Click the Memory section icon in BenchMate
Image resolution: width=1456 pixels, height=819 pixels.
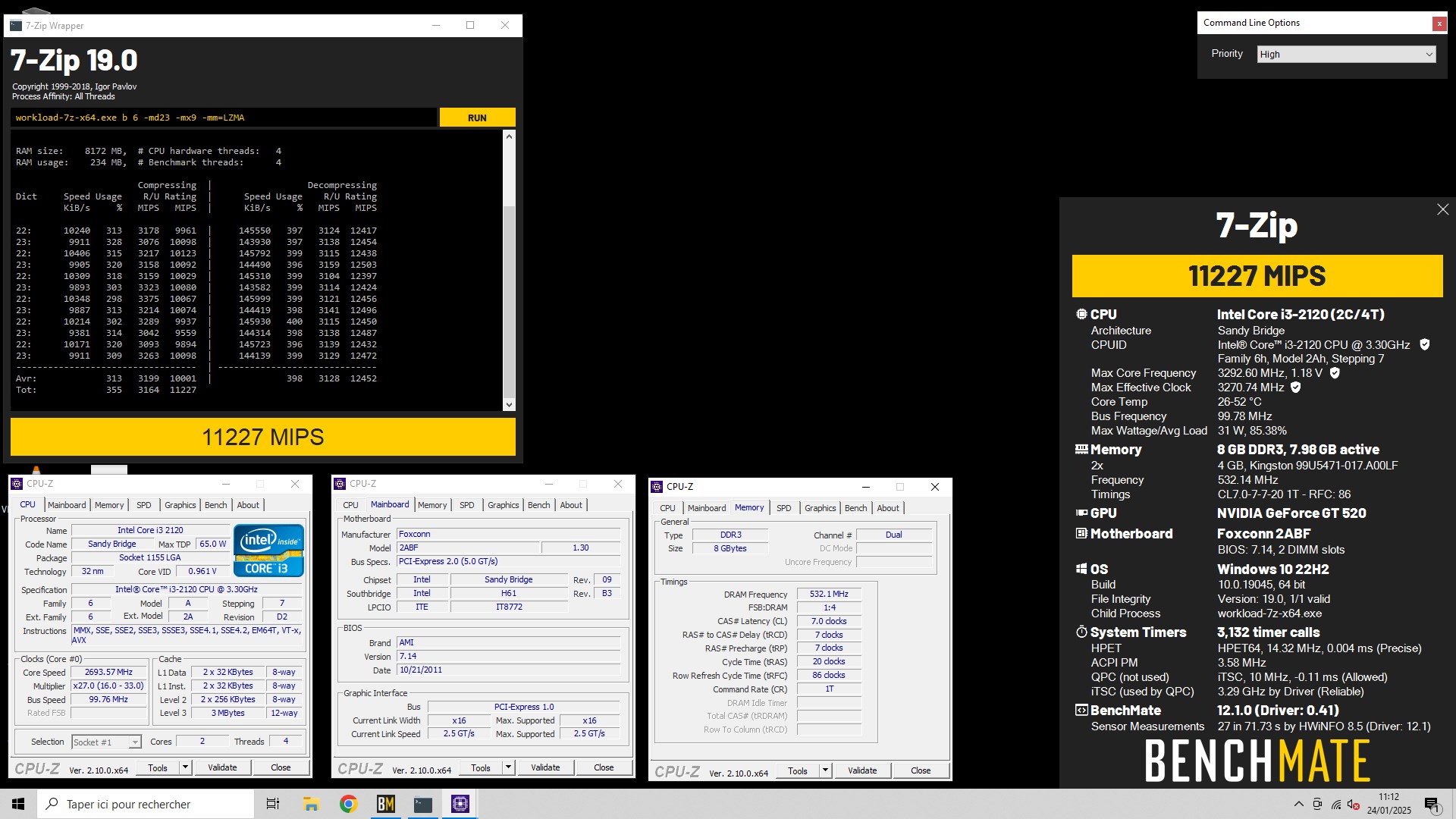click(x=1081, y=449)
